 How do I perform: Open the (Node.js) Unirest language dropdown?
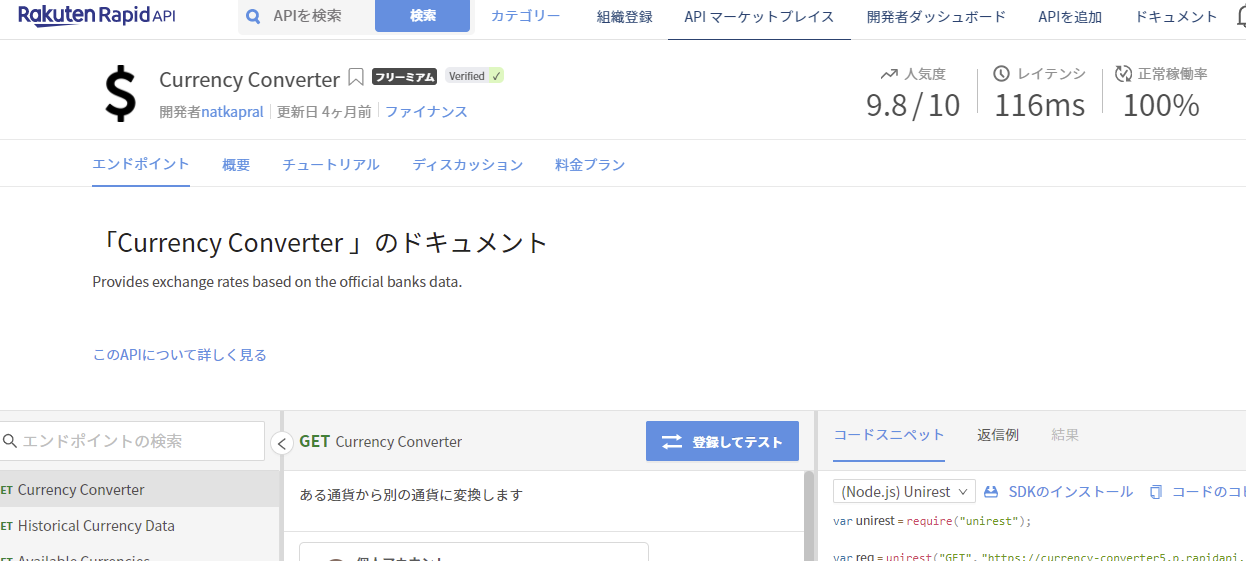[x=904, y=491]
